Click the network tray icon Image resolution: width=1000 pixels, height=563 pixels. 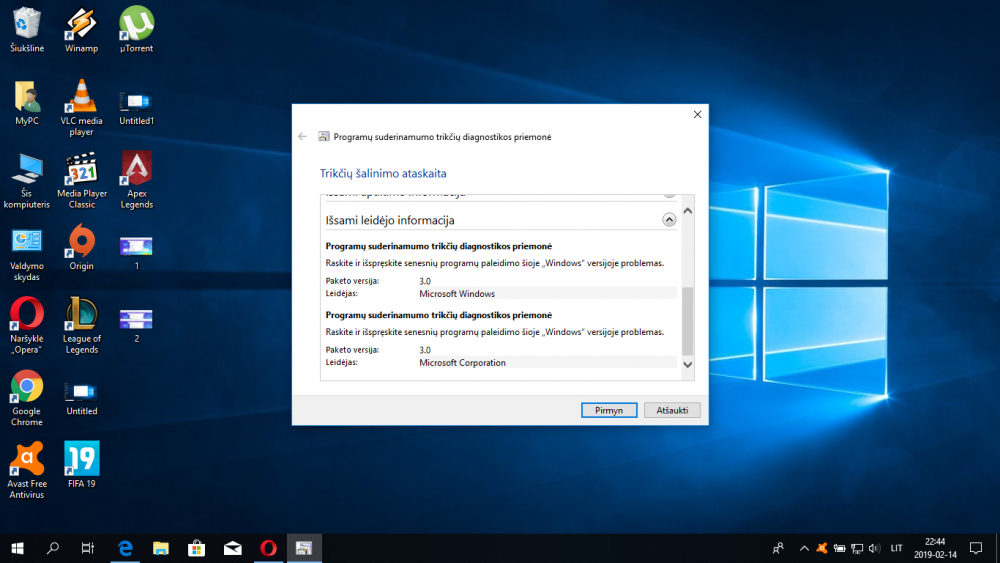pyautogui.click(x=857, y=548)
